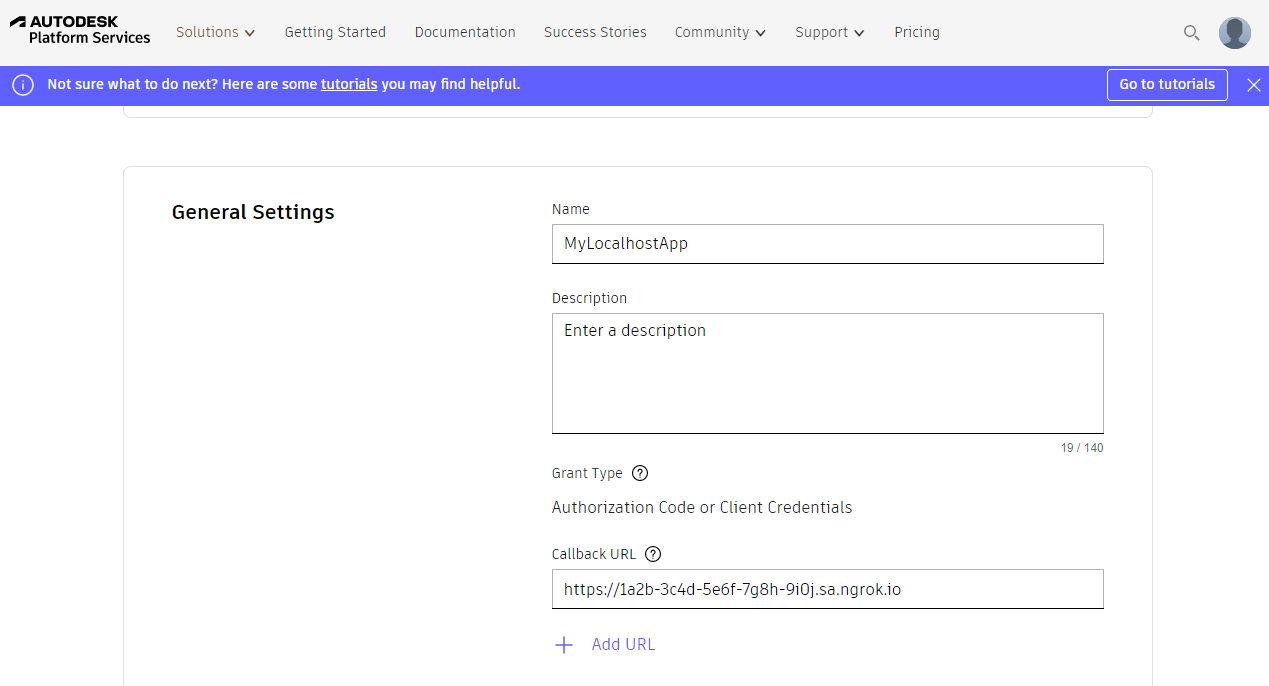The width and height of the screenshot is (1269, 686).
Task: Expand the Solutions dropdown menu
Action: (216, 32)
